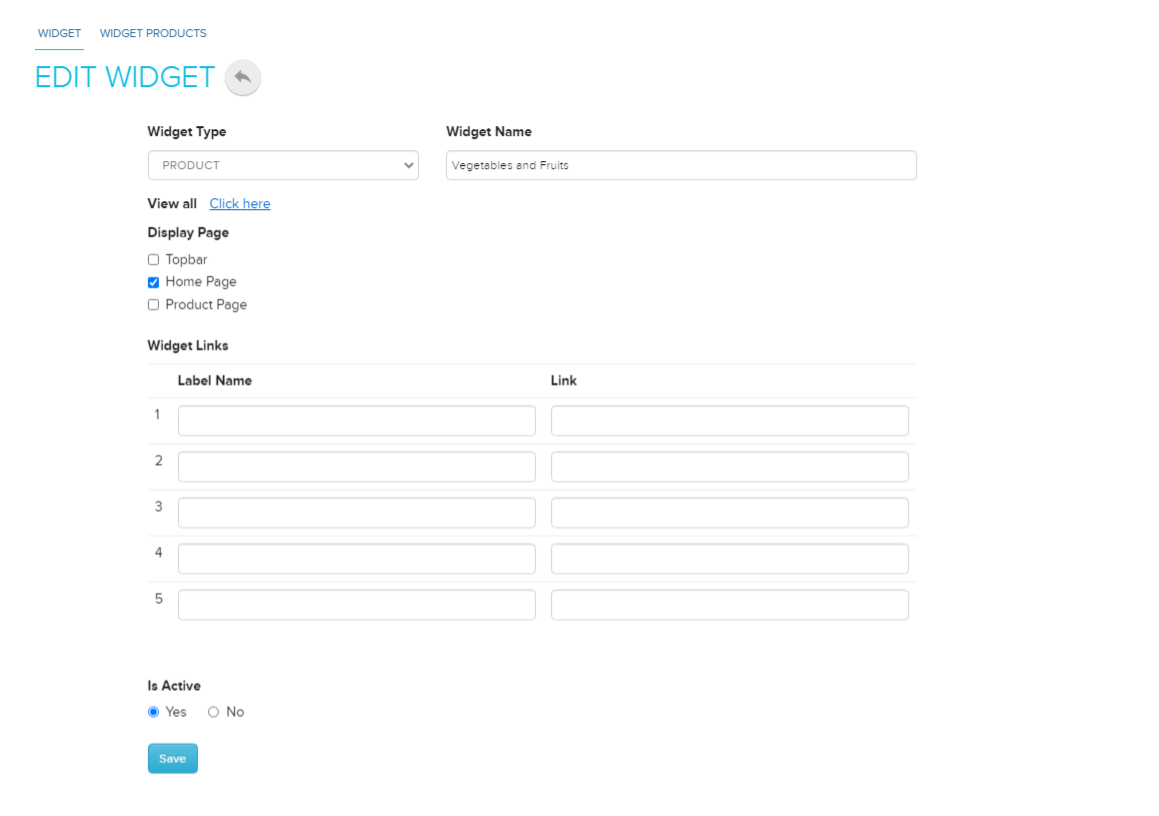Choose No for Is Active
Screen dimensions: 1159x816
tap(214, 713)
